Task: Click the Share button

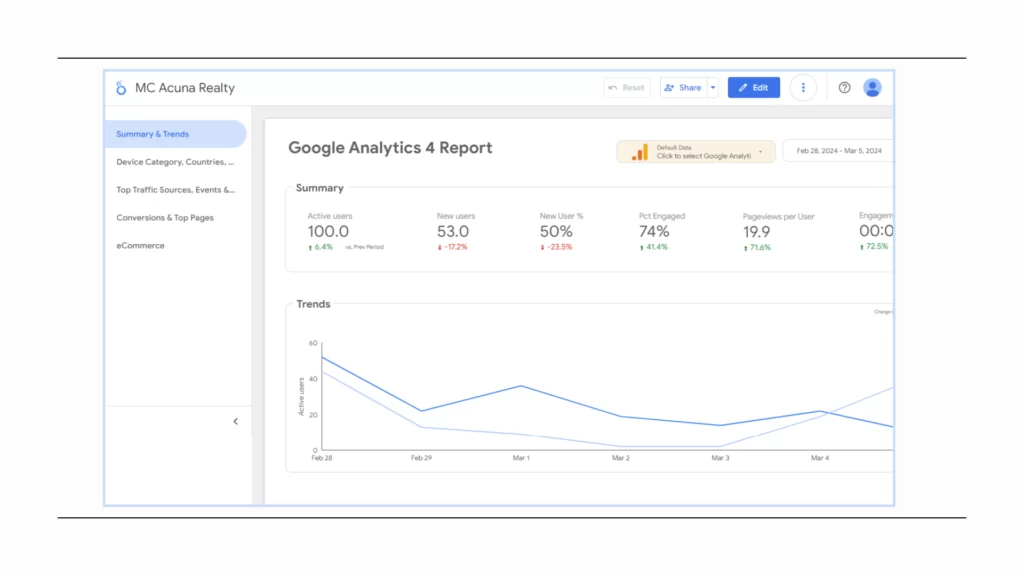Action: (x=683, y=88)
